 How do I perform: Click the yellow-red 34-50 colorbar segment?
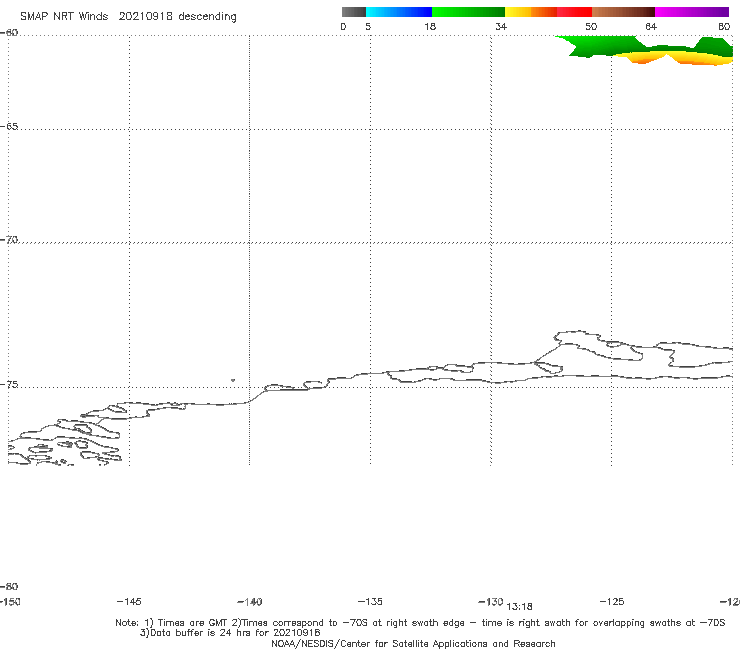tap(548, 12)
